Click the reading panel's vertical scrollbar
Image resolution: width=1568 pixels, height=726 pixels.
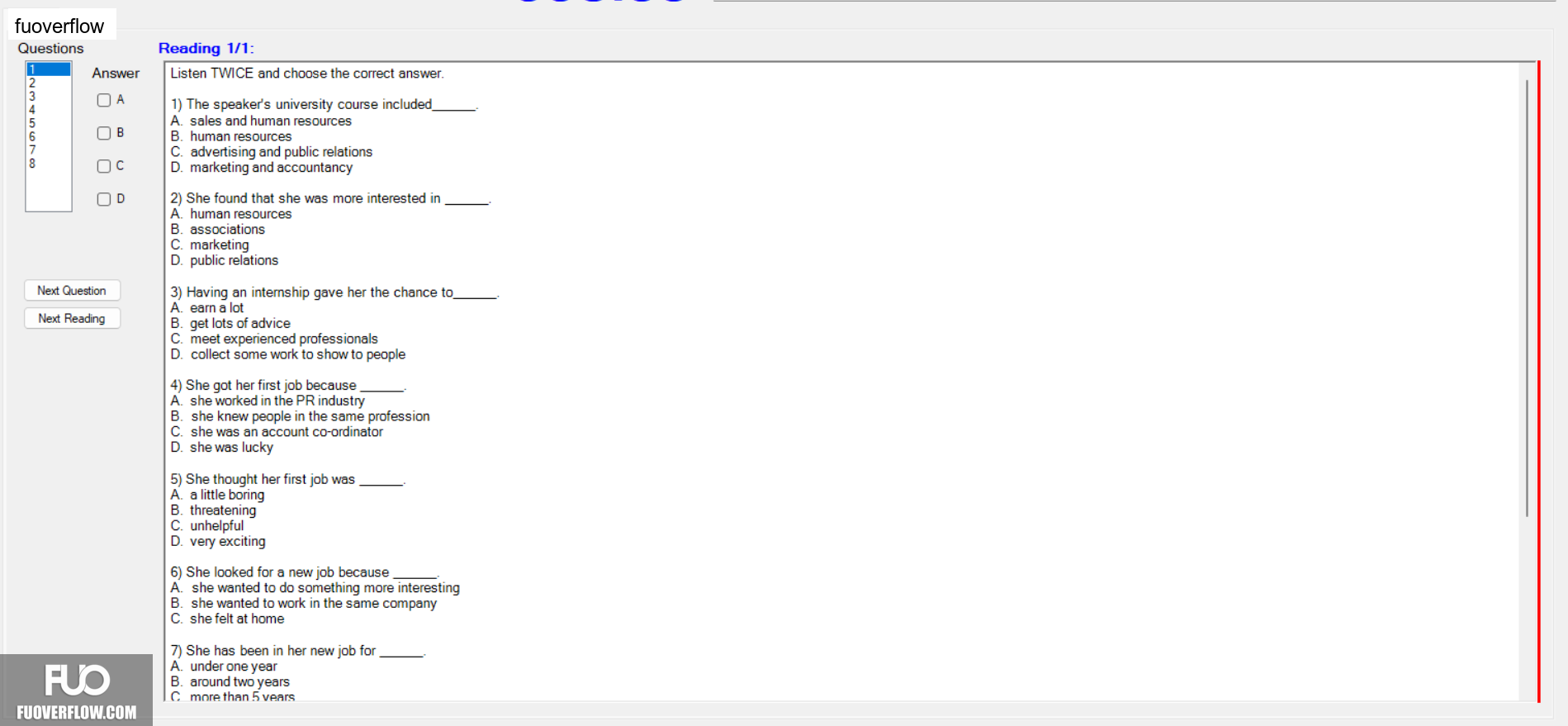(x=1527, y=297)
